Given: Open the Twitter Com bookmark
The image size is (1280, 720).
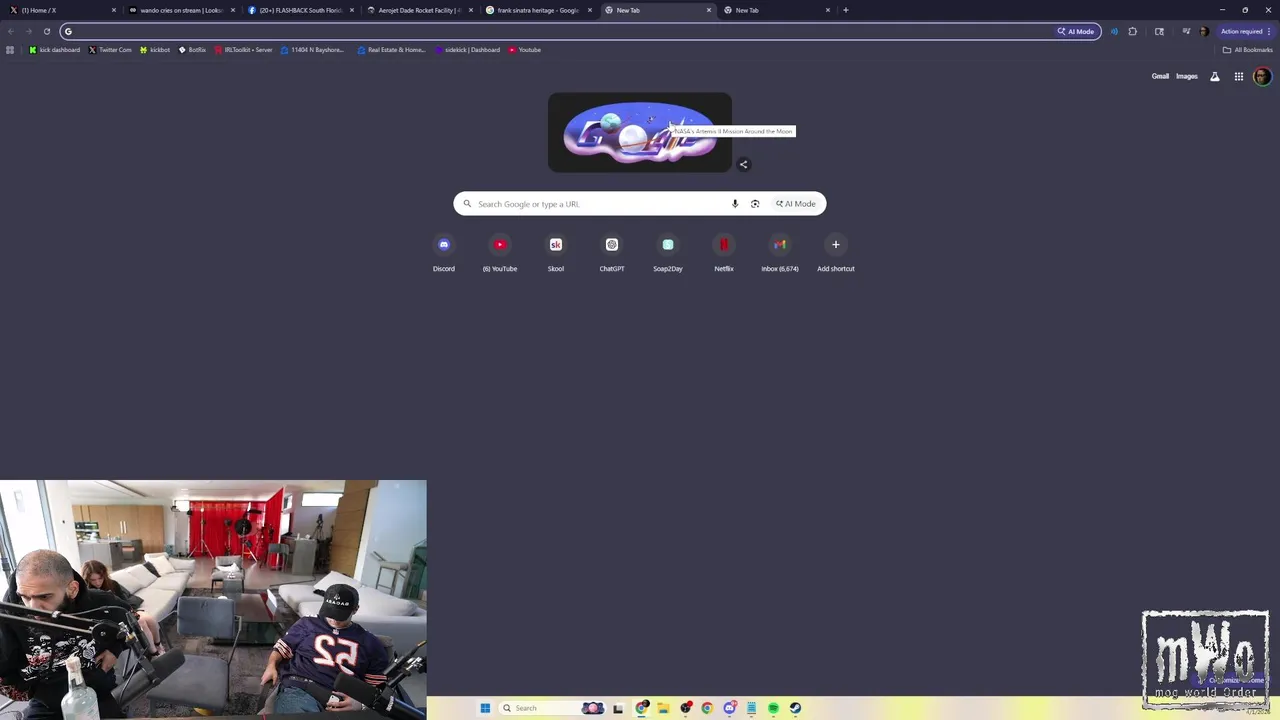Looking at the screenshot, I should tap(110, 50).
